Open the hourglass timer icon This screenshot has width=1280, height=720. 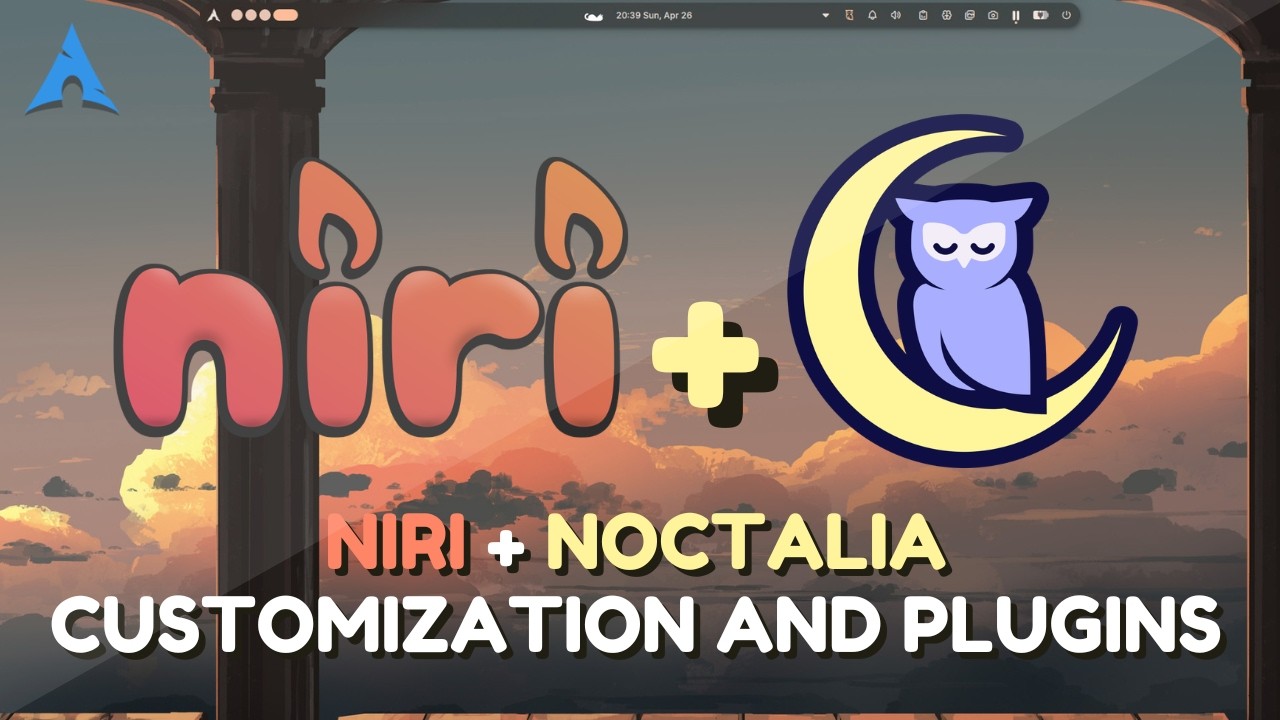click(849, 15)
